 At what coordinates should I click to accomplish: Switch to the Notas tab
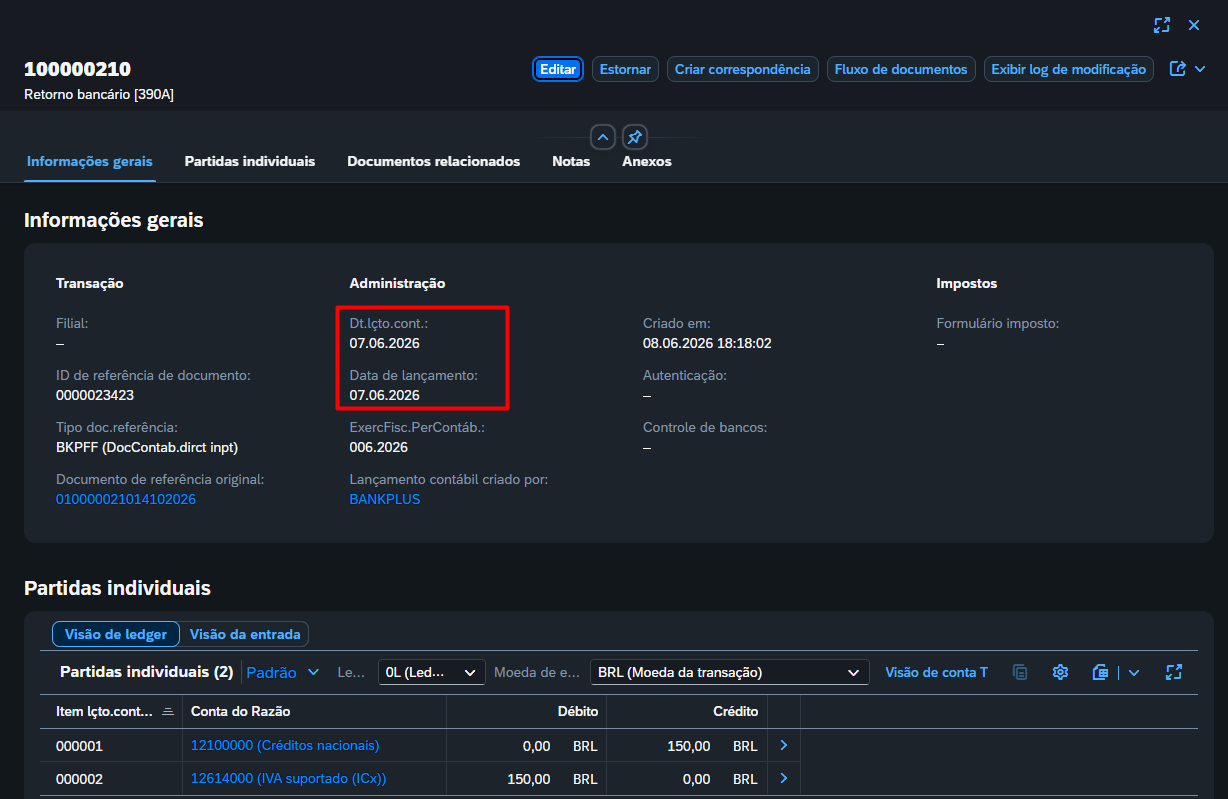click(571, 161)
